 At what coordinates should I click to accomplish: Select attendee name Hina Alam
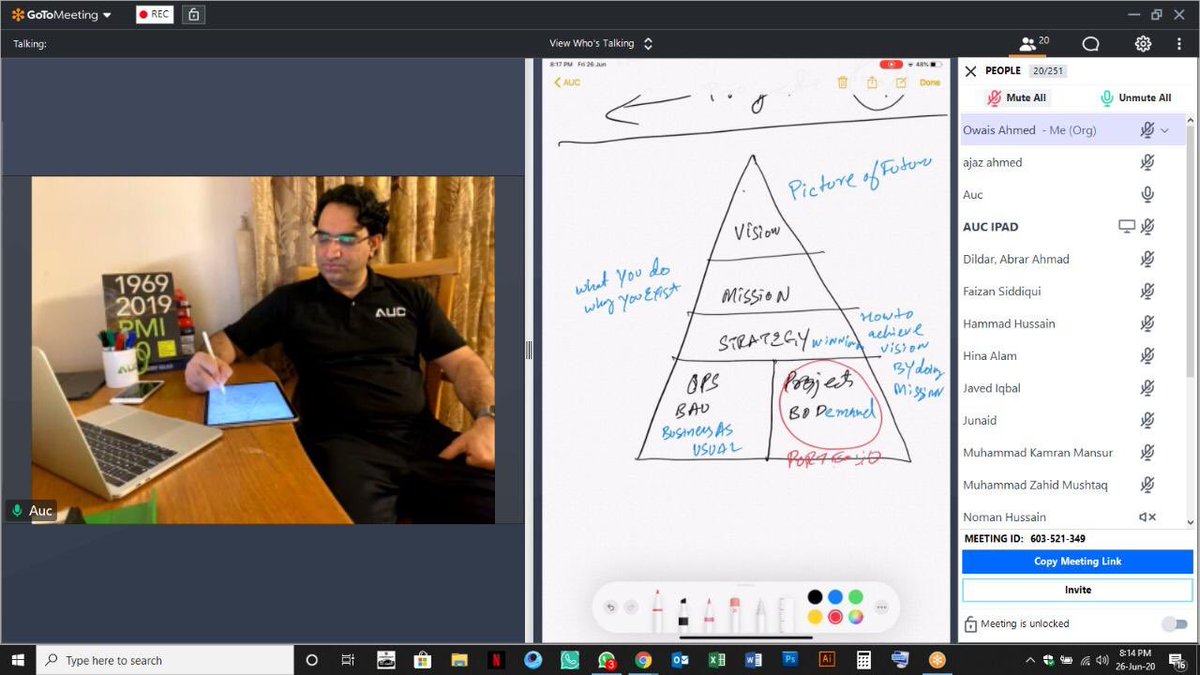[x=990, y=356]
